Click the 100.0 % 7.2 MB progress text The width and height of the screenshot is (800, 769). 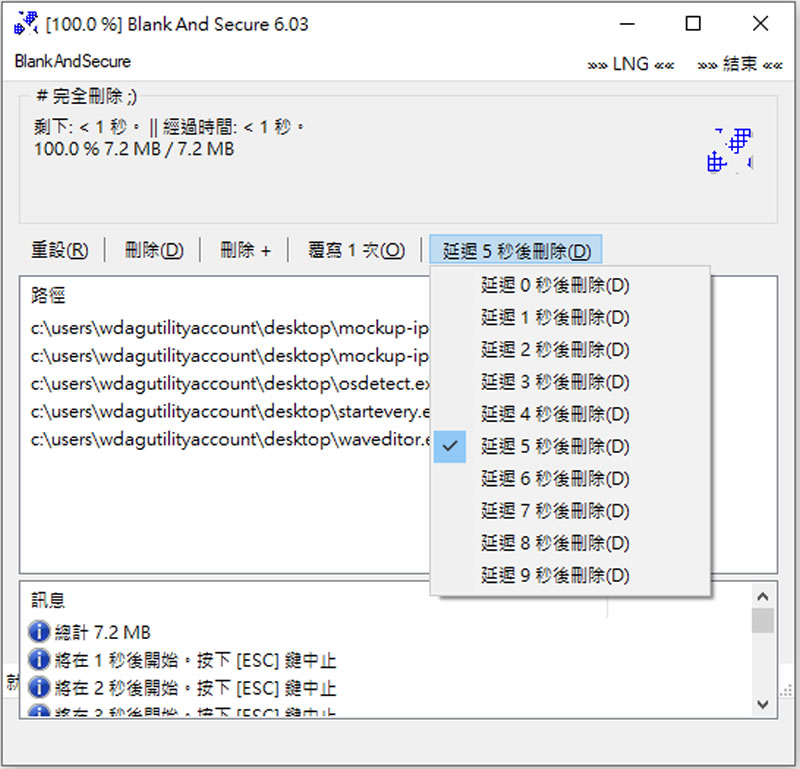click(x=134, y=149)
